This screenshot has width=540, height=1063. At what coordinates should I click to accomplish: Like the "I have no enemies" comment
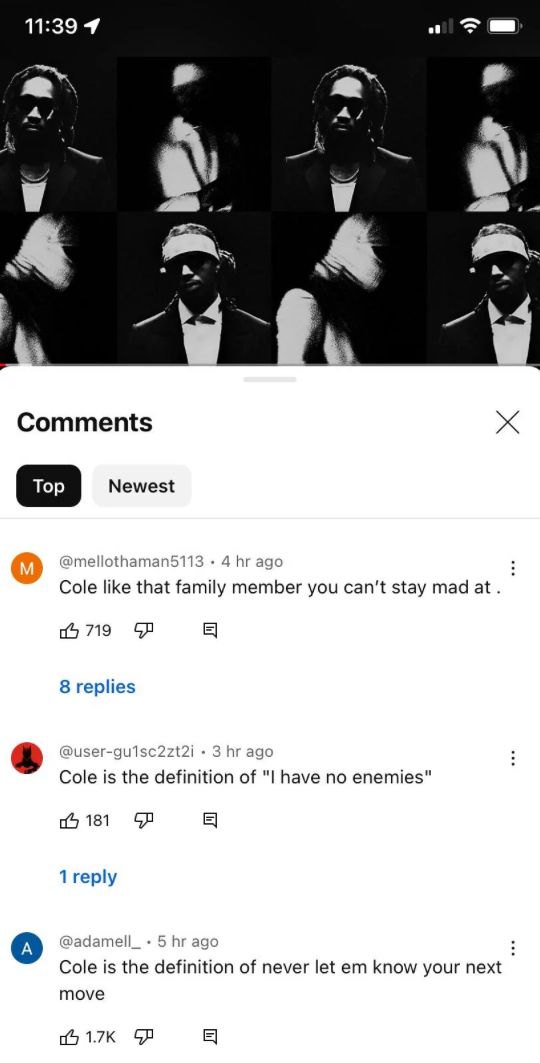70,821
